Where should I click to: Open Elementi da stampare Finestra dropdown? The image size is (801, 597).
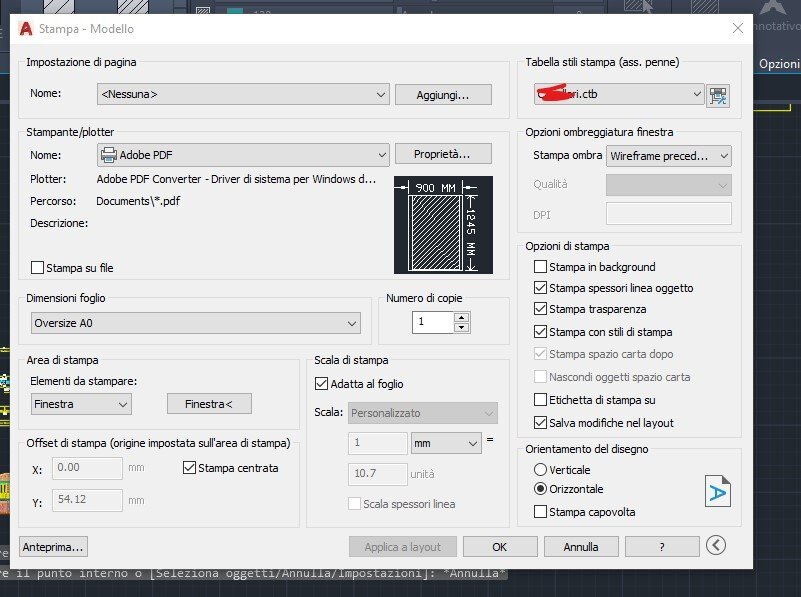(81, 404)
